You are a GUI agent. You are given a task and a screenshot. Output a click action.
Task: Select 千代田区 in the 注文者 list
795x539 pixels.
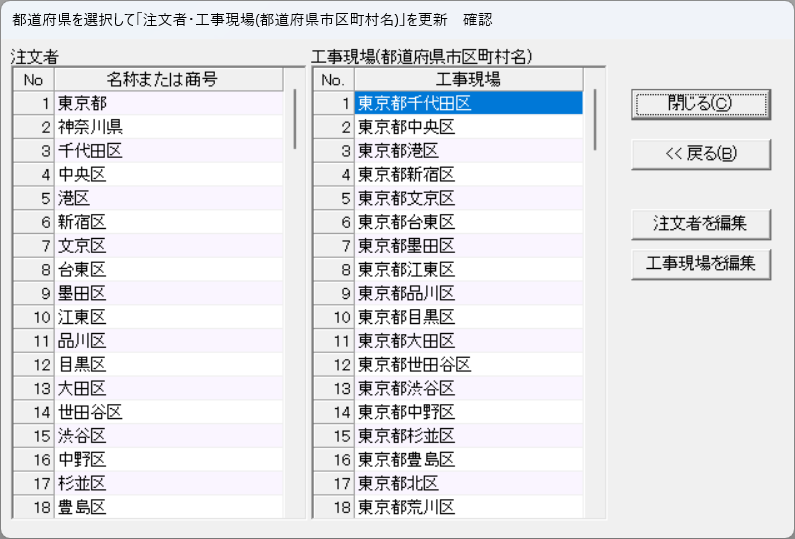[168, 151]
